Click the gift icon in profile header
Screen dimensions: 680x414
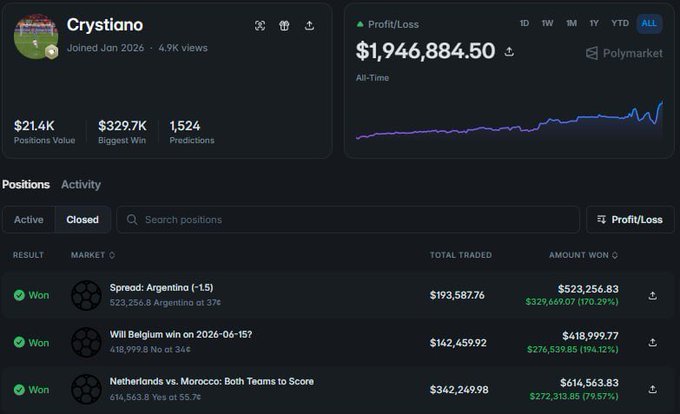click(284, 26)
